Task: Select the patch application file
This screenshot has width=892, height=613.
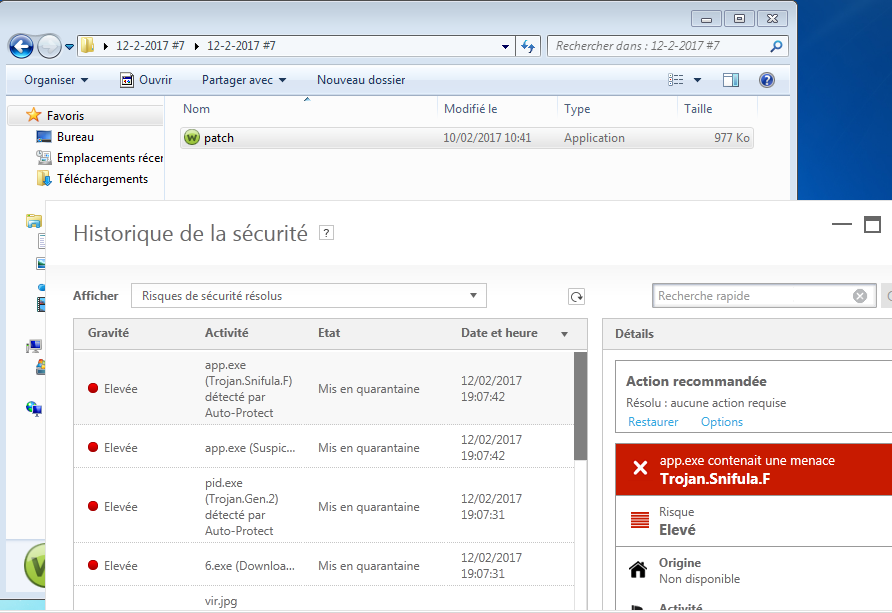Action: click(x=466, y=138)
